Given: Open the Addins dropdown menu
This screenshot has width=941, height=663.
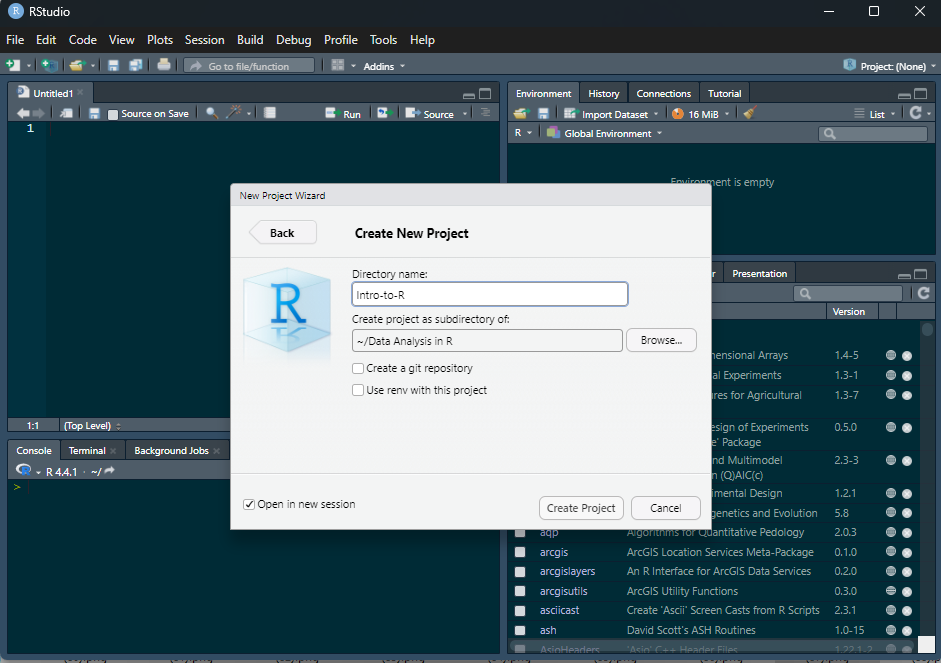Looking at the screenshot, I should 384,66.
